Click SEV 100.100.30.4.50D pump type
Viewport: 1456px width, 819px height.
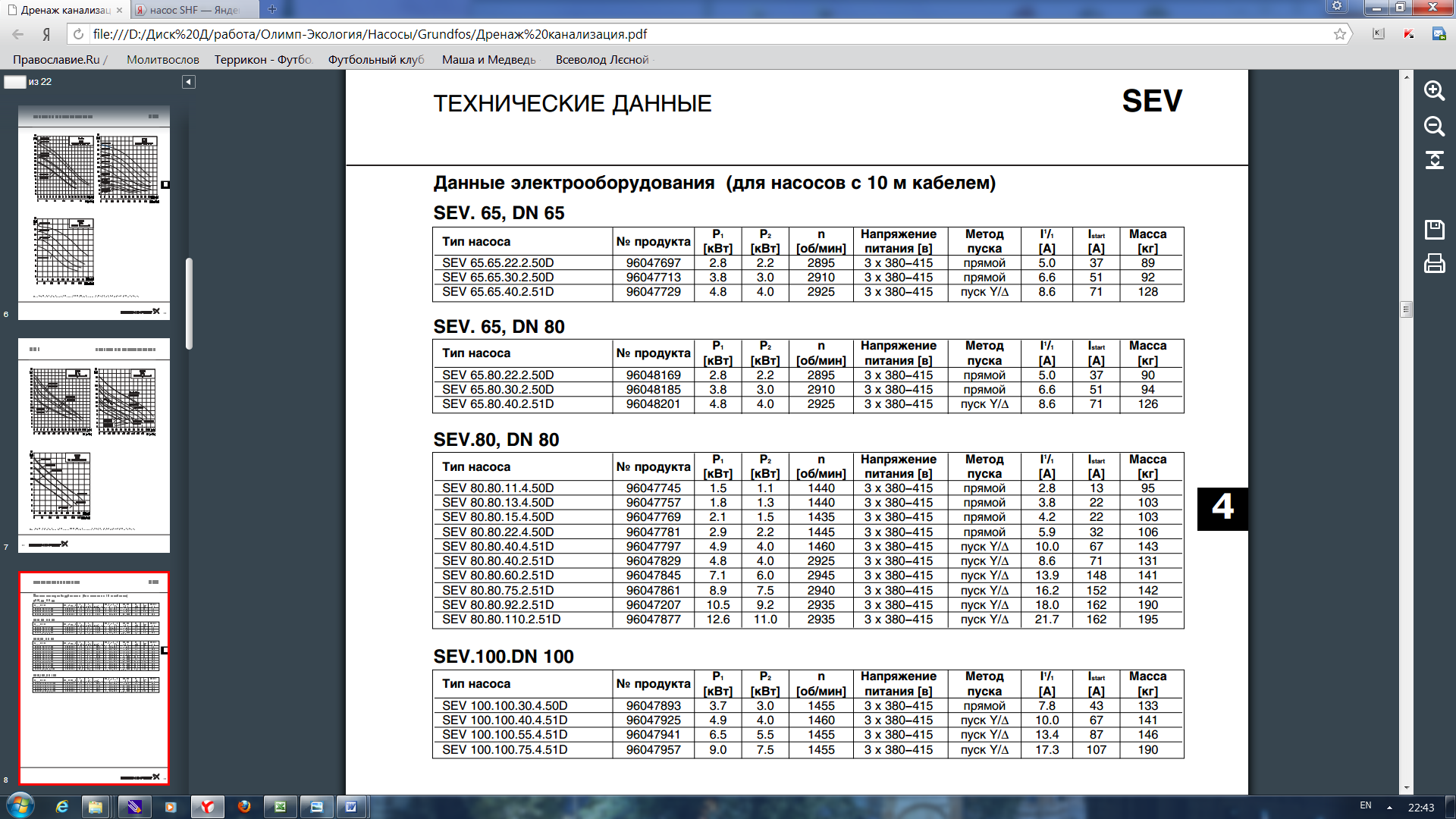coord(505,706)
